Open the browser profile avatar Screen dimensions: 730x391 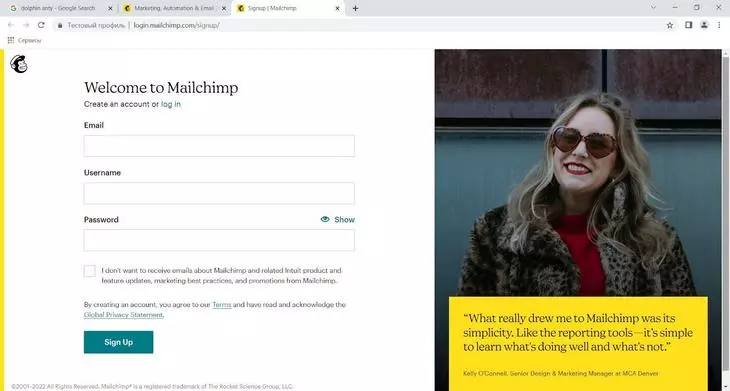(x=704, y=25)
